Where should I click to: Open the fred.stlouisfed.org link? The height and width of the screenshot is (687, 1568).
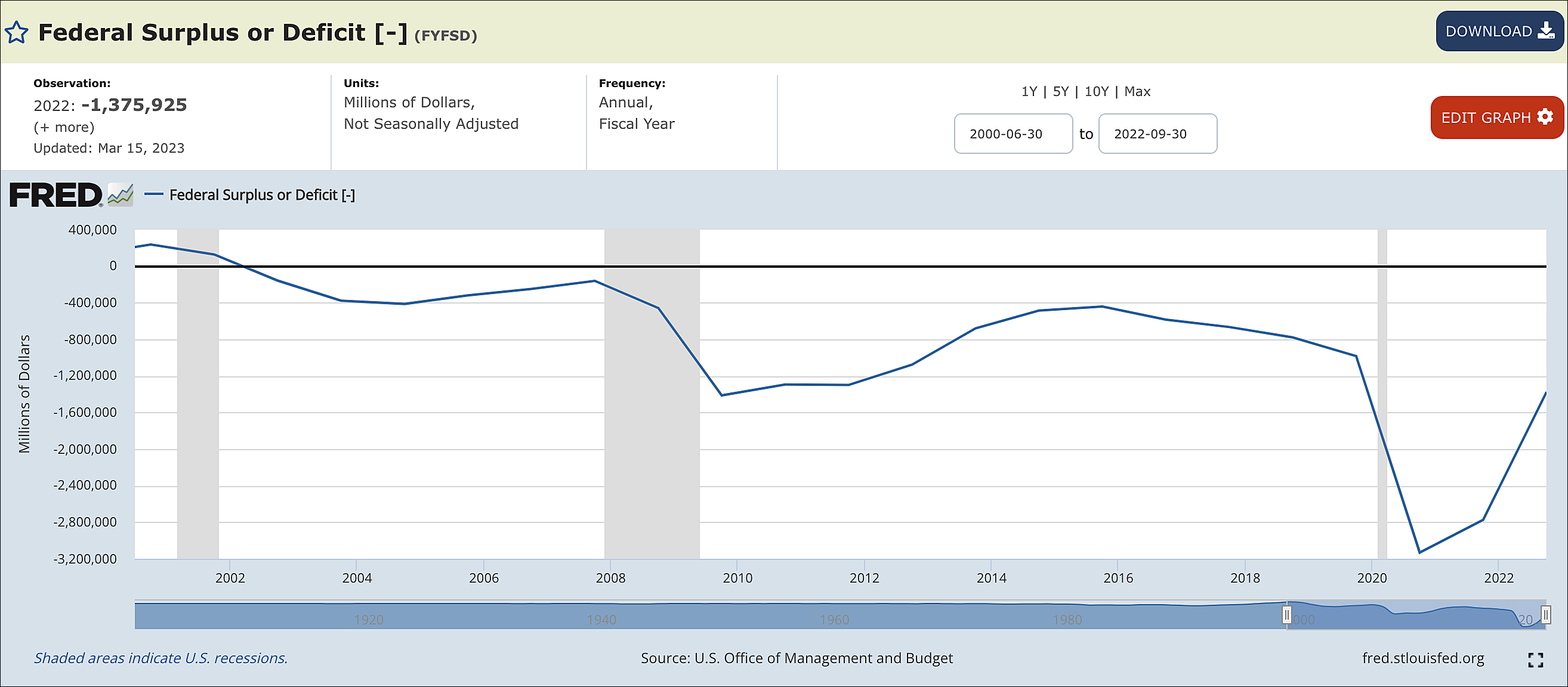pyautogui.click(x=1422, y=658)
